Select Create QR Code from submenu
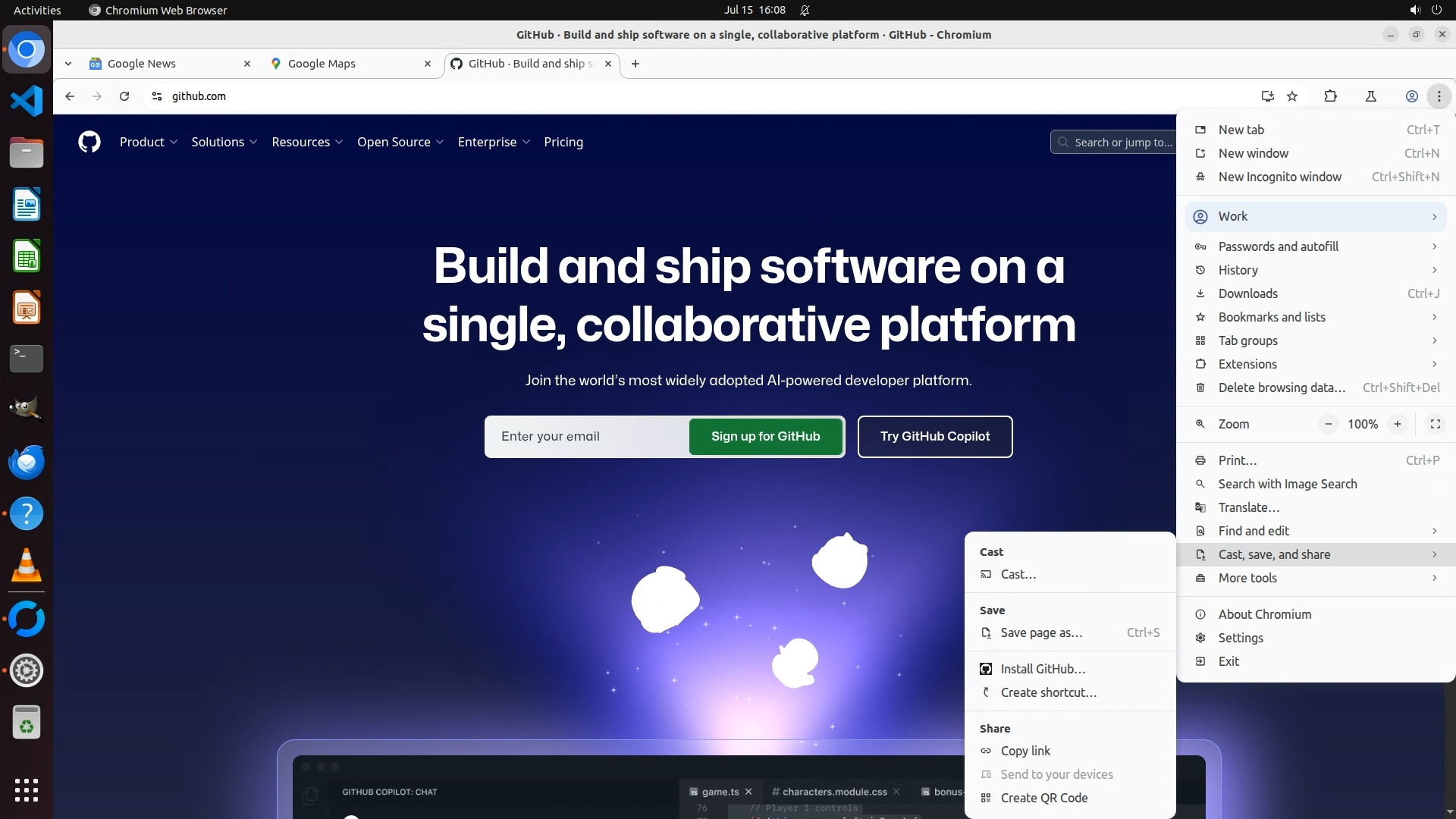This screenshot has width=1456, height=819. click(1043, 798)
